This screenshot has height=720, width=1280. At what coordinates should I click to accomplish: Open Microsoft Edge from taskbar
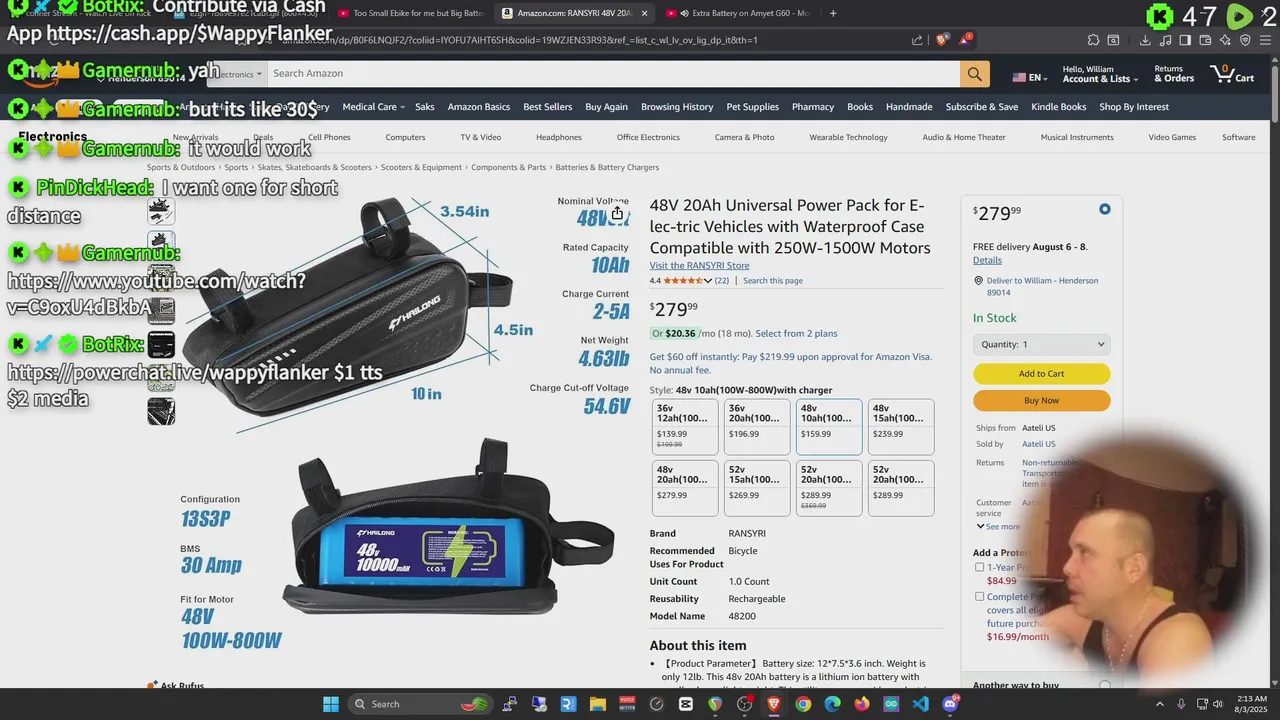click(x=832, y=704)
